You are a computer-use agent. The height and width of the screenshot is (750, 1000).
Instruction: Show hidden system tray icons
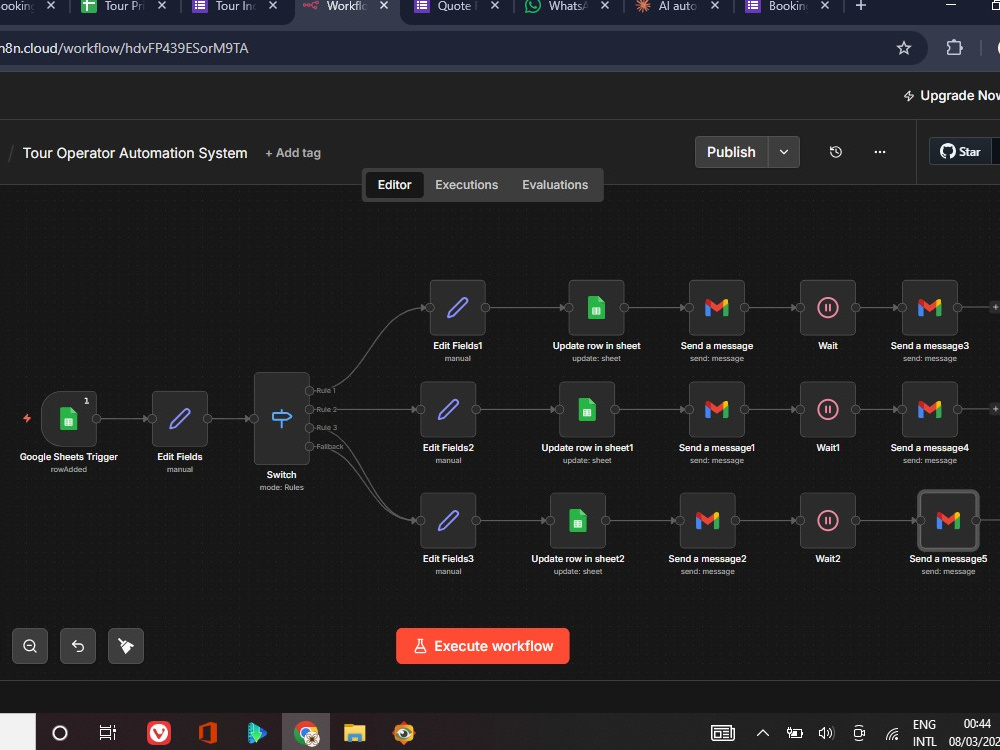click(x=763, y=733)
